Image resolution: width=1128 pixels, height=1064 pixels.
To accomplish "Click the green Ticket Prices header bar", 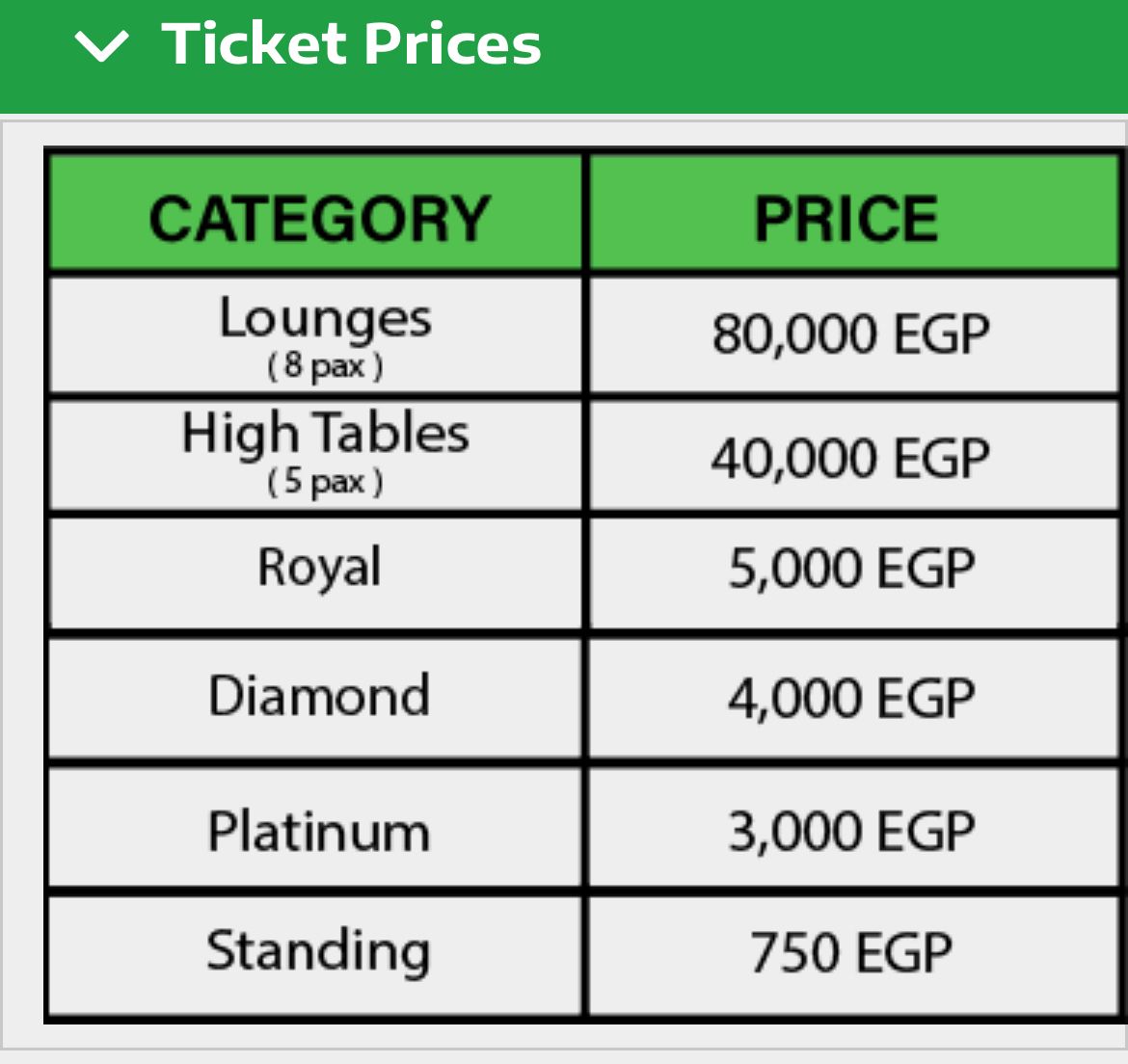I will (x=564, y=56).
